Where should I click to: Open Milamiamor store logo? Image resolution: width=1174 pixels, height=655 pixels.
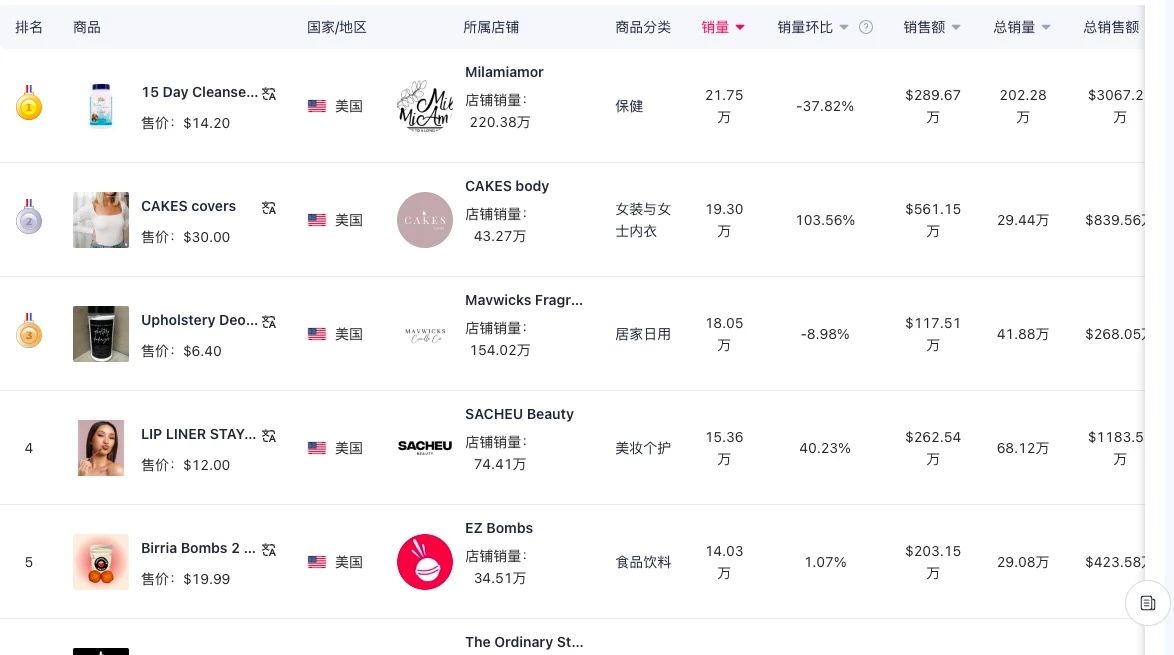[x=425, y=106]
